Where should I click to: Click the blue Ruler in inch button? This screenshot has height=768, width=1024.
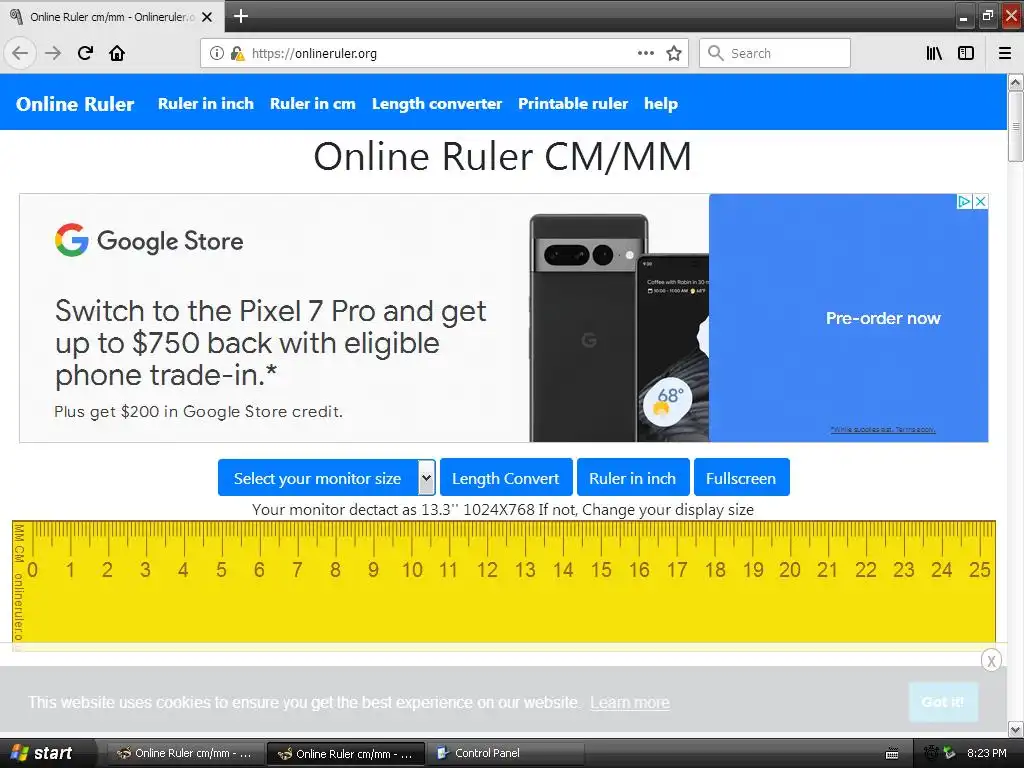click(x=632, y=477)
